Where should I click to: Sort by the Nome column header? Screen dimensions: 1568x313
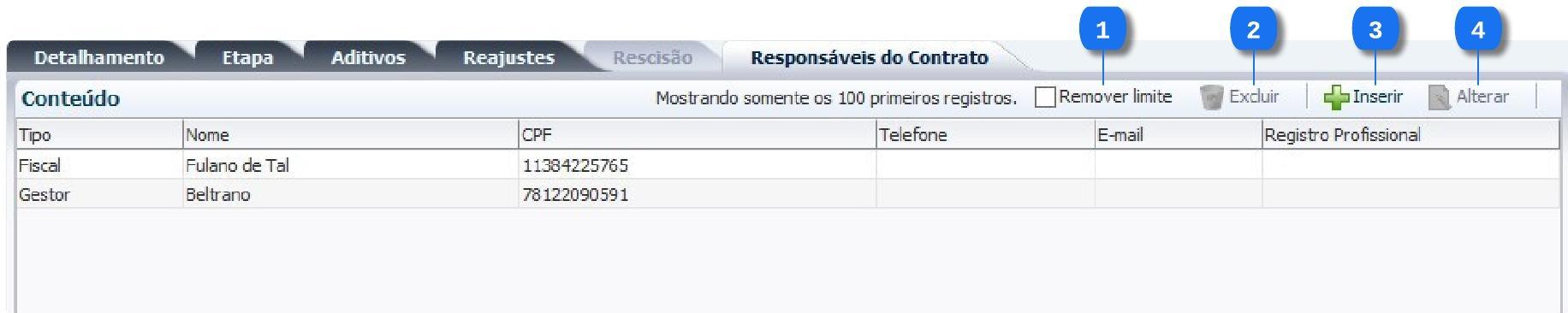point(351,134)
